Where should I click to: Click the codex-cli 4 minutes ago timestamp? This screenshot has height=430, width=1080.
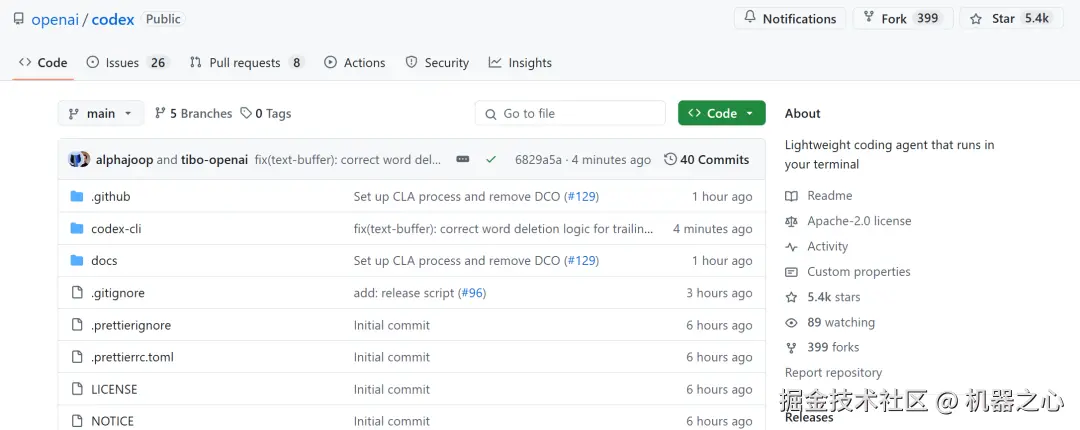click(x=713, y=229)
